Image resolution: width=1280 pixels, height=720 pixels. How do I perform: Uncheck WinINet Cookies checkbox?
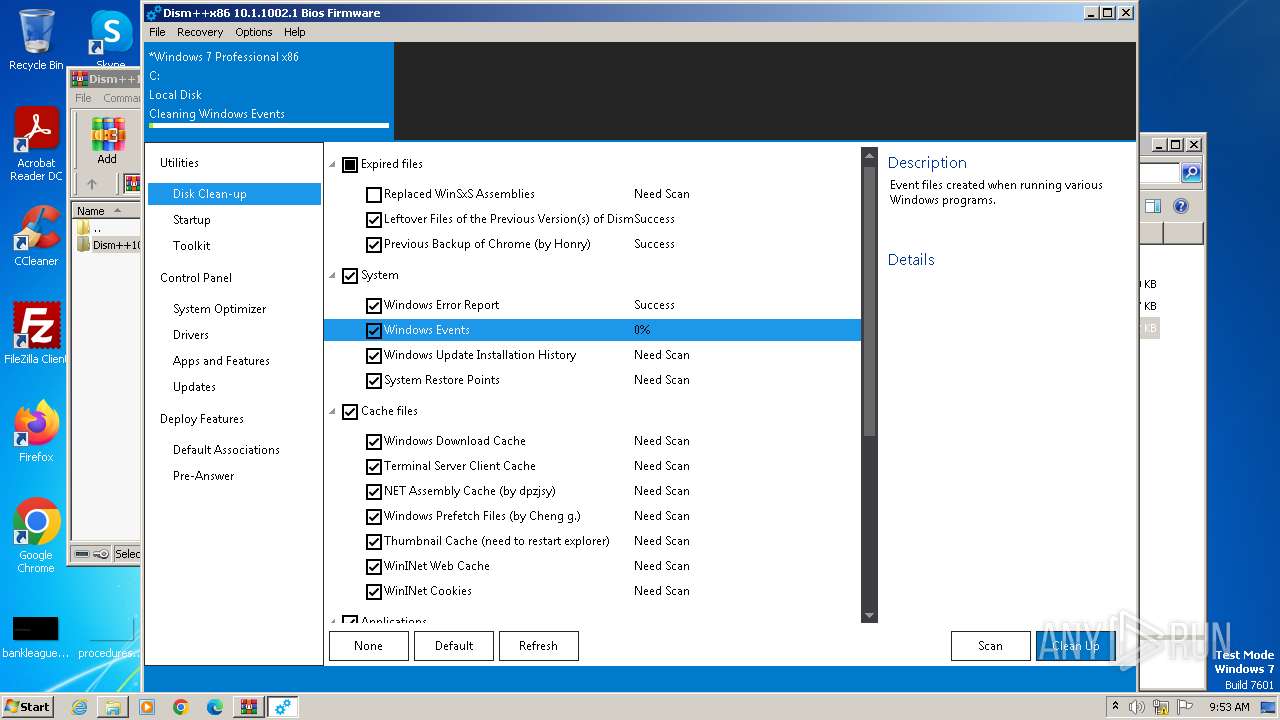click(x=374, y=592)
